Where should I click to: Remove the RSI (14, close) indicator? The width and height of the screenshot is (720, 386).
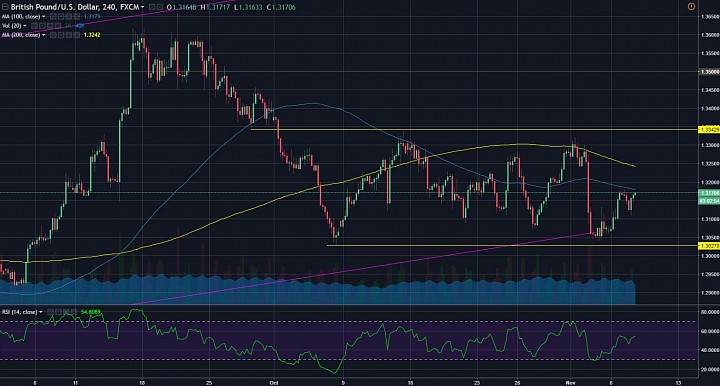tap(73, 312)
